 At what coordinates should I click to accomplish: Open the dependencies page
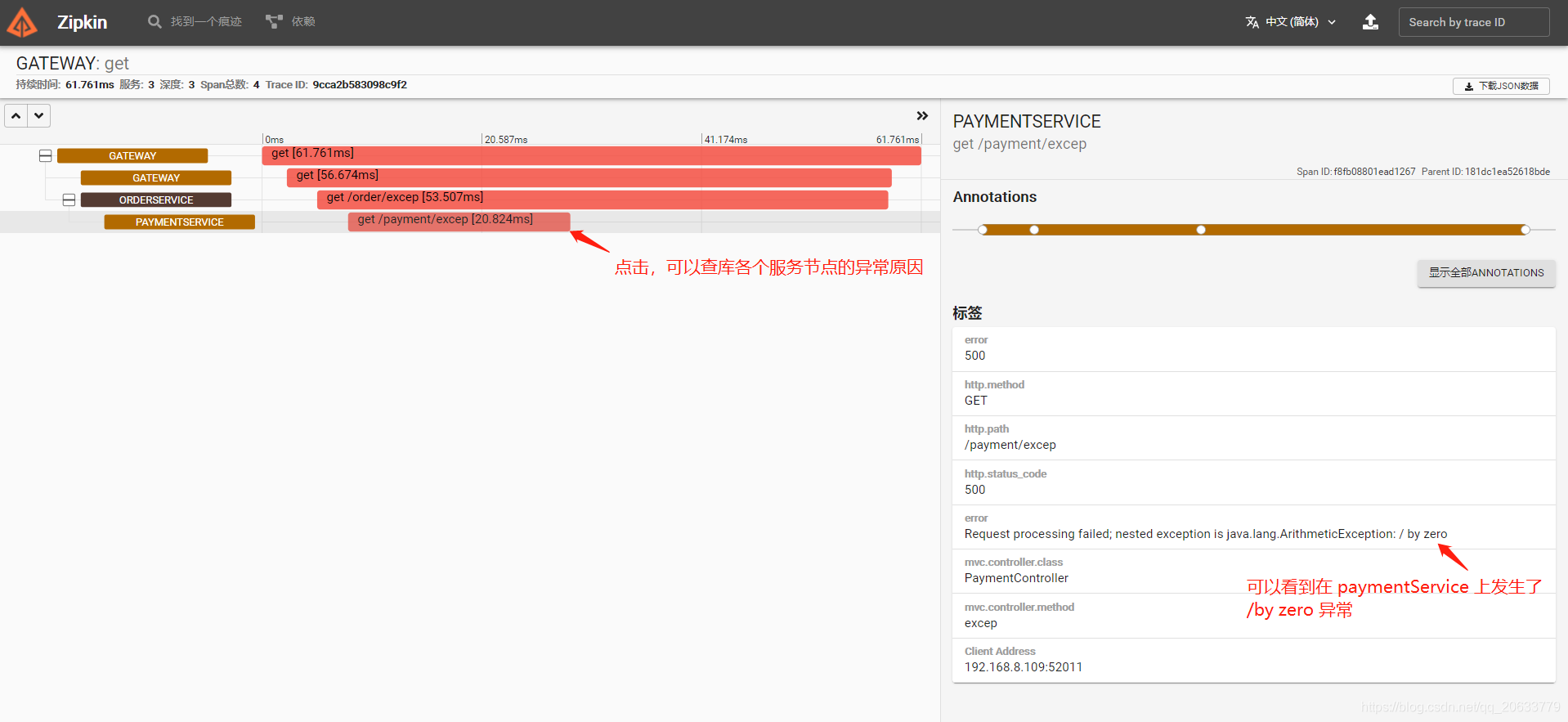pos(290,21)
